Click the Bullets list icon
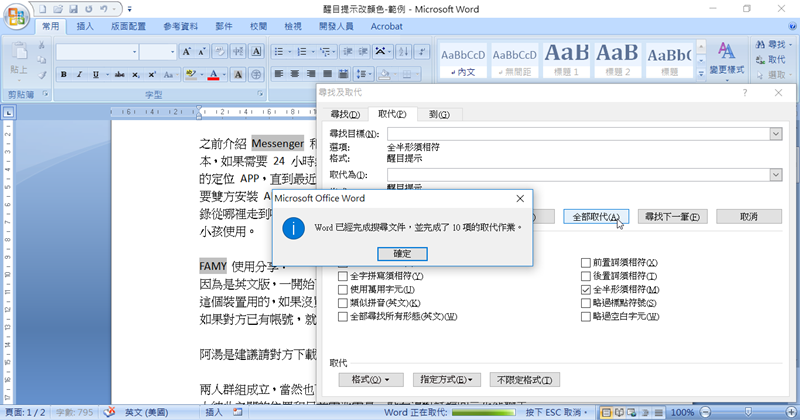Screen dimensions: 800x420 [x=279, y=52]
